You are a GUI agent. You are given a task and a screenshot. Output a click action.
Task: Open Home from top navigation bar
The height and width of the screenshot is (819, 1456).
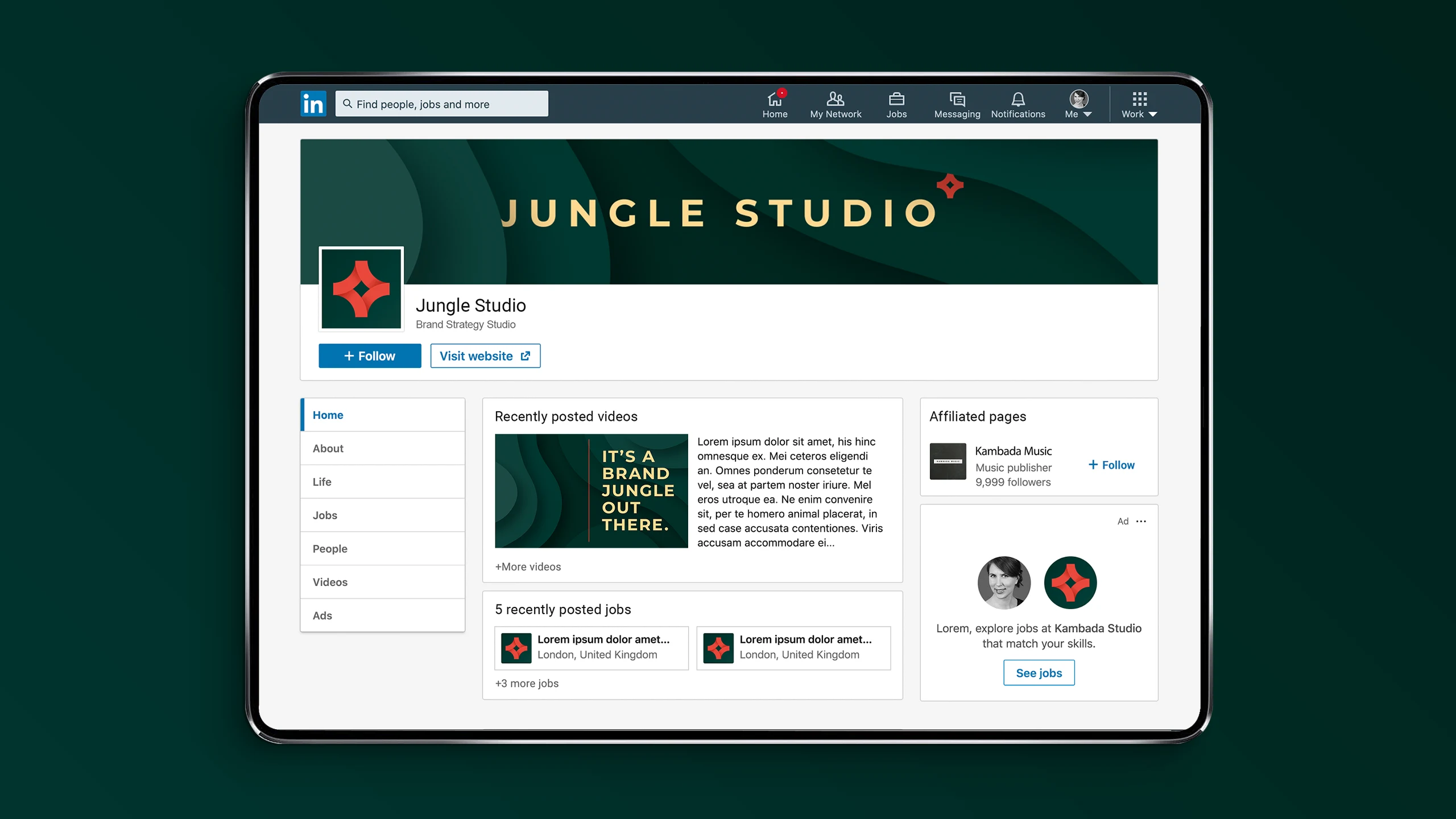775,105
